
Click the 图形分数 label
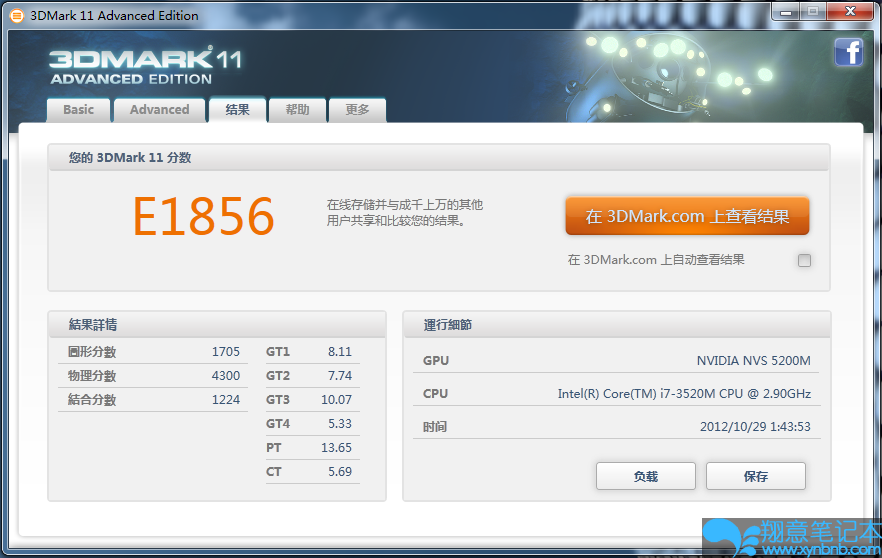[92, 352]
